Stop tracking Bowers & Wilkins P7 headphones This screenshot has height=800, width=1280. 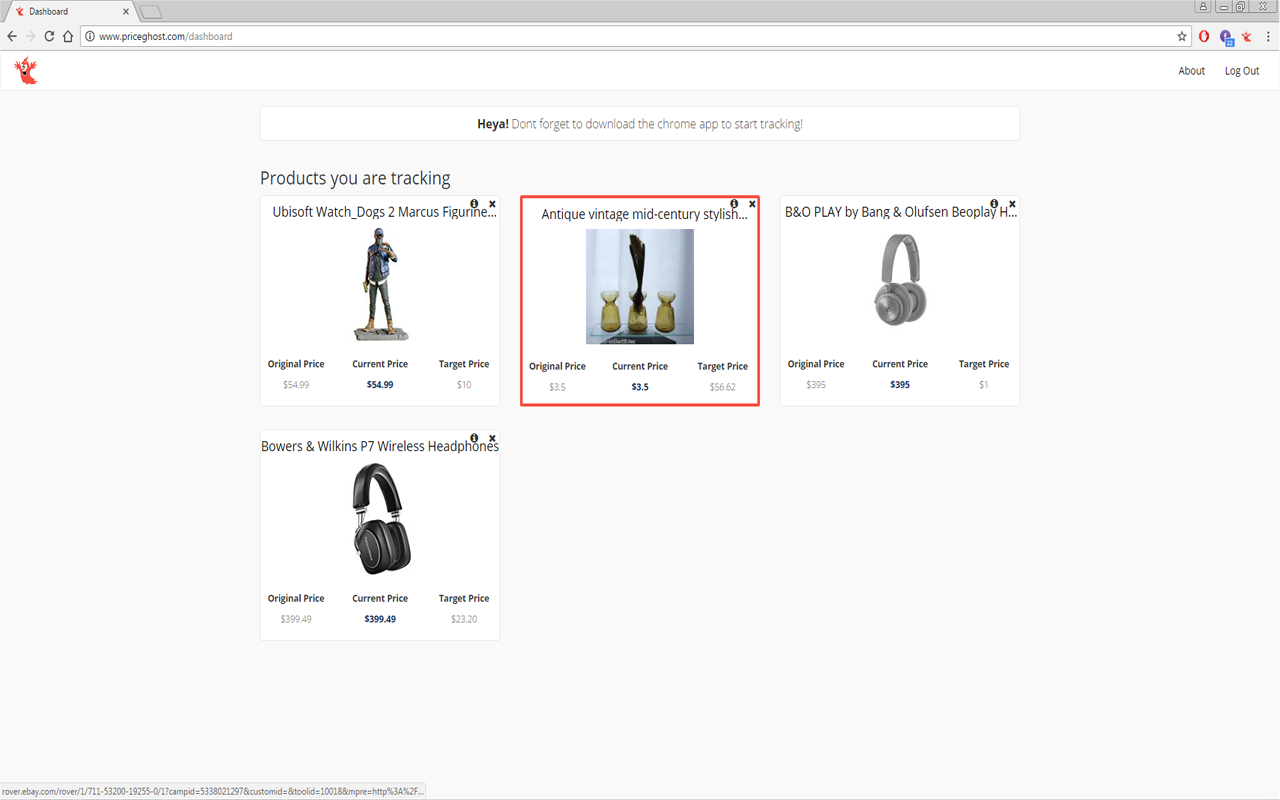[492, 438]
